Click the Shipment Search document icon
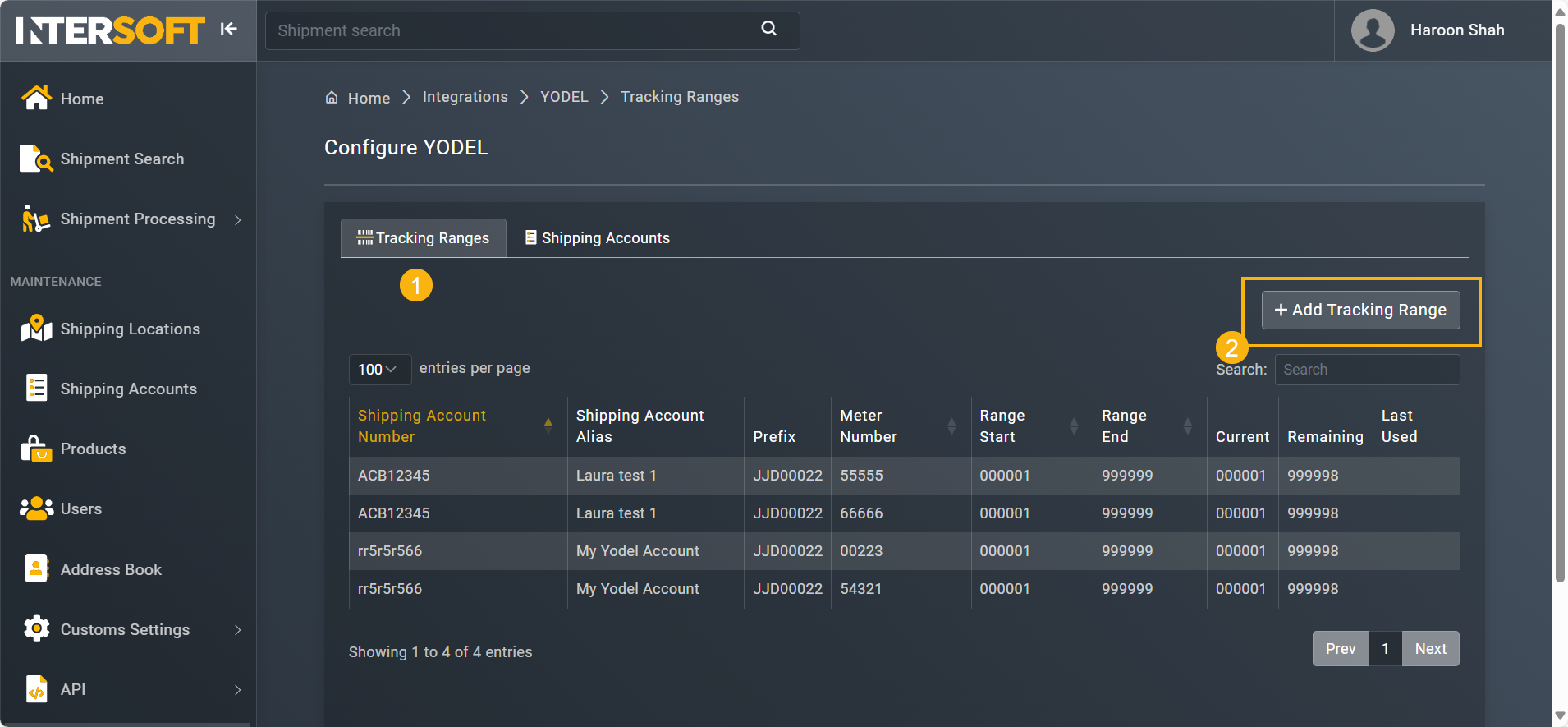This screenshot has height=727, width=1568. (x=36, y=159)
